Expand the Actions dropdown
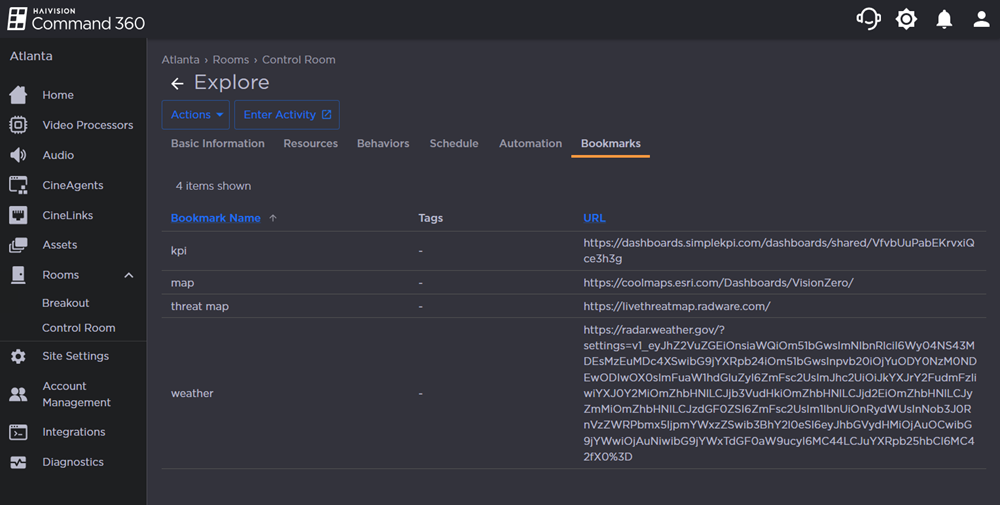 [196, 115]
